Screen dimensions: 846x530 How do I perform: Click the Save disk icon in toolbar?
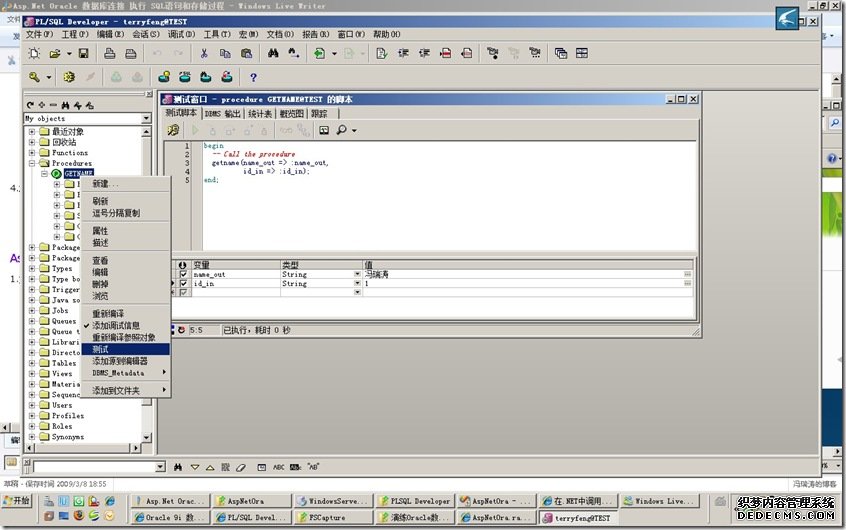[84, 53]
